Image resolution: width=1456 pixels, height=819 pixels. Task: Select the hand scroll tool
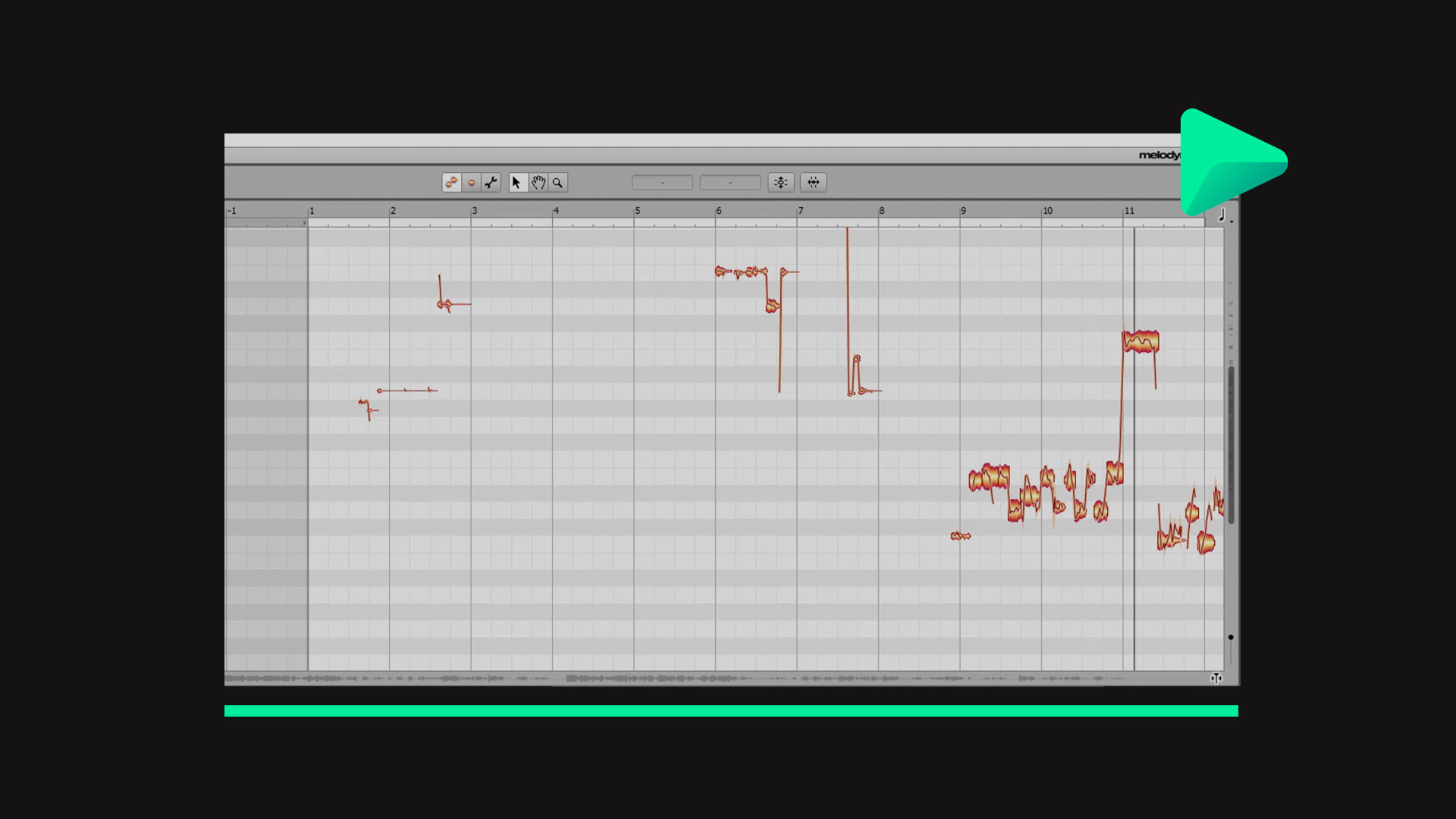pos(538,182)
